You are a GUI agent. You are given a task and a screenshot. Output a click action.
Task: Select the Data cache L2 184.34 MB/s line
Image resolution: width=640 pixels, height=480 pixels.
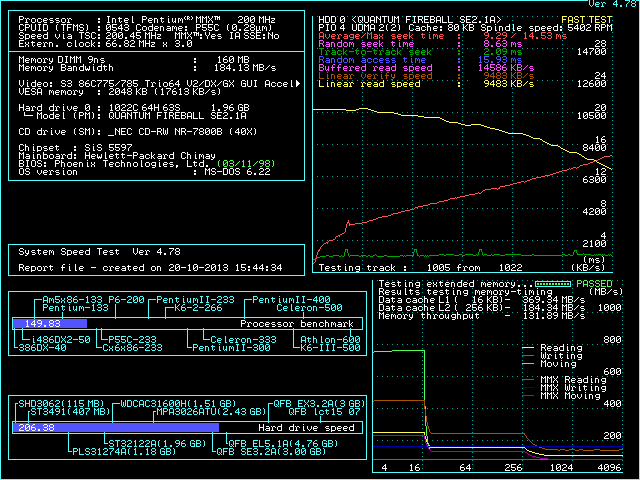click(482, 308)
